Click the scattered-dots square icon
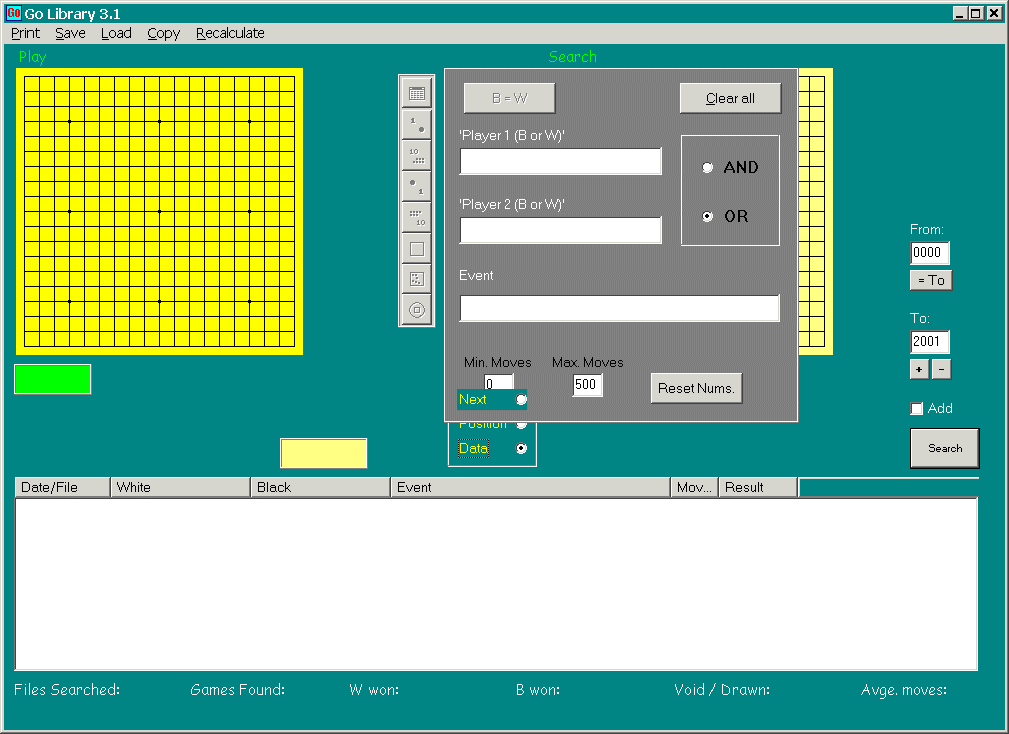Screen dimensions: 1009x734 (417, 279)
